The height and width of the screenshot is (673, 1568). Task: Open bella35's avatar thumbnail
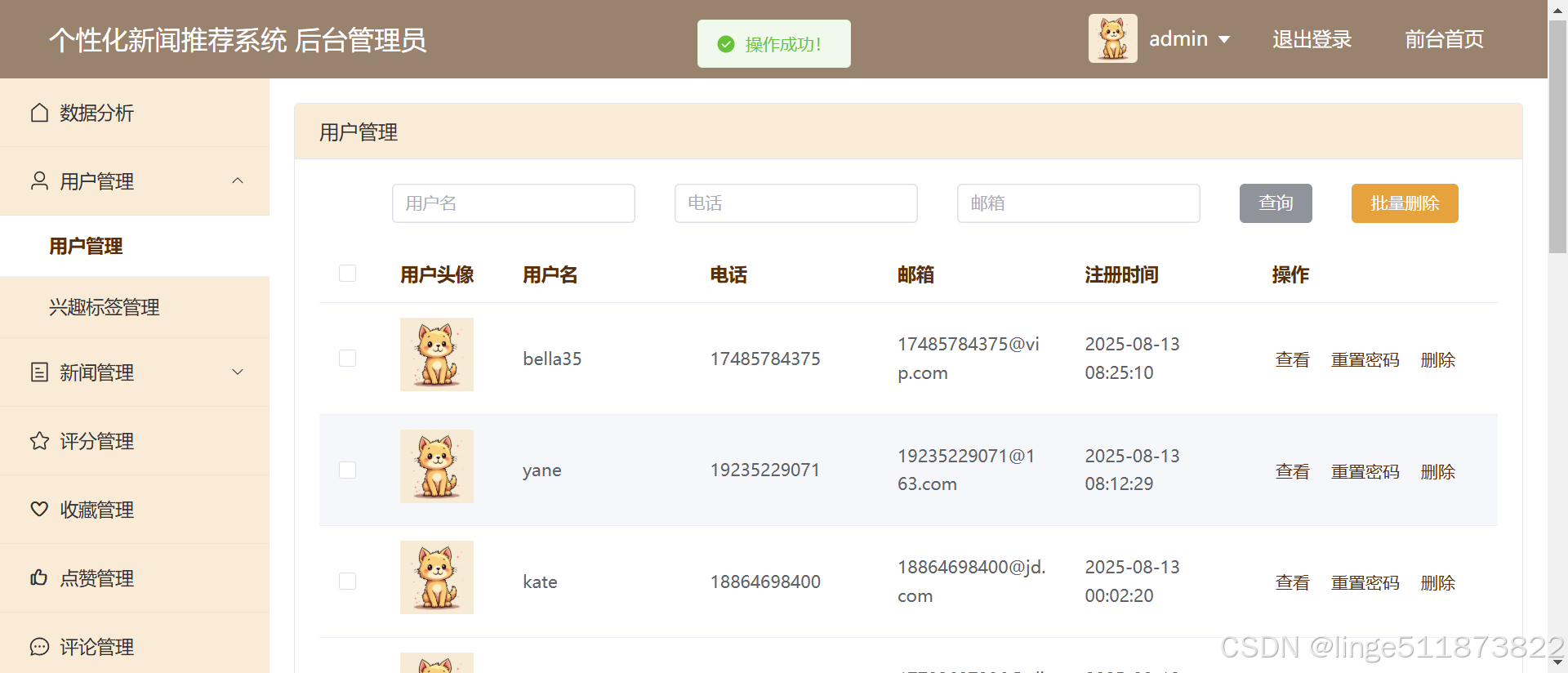[x=437, y=354]
